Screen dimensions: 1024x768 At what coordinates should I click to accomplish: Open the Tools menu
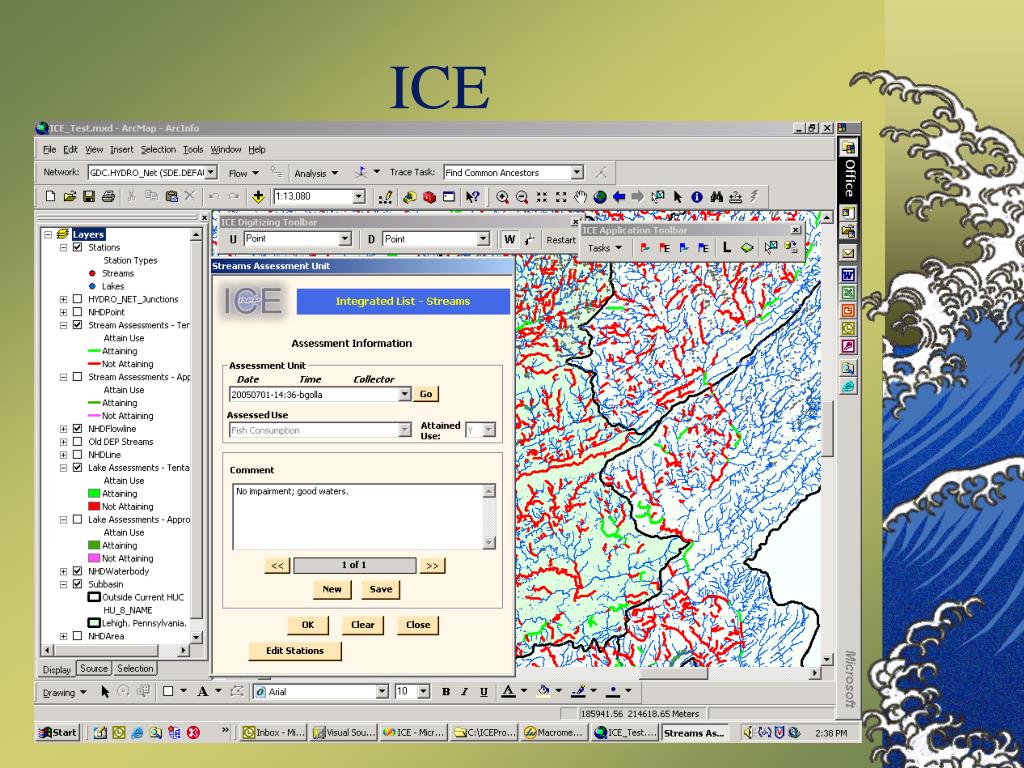pos(193,150)
